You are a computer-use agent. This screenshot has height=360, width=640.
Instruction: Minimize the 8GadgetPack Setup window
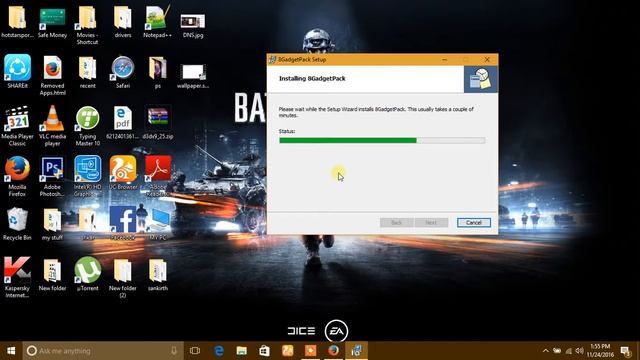444,60
